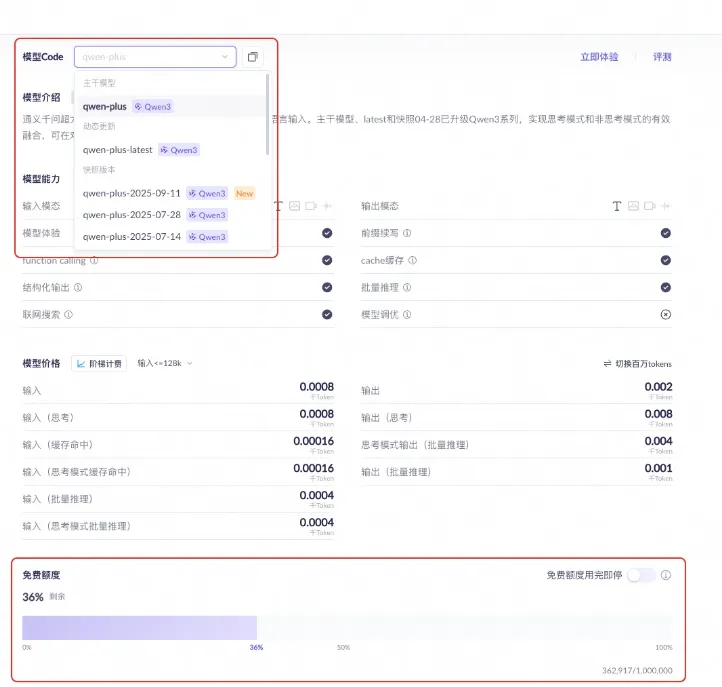The height and width of the screenshot is (687, 722).
Task: Click the New badge on qwen-plus-2025-09-11
Action: click(245, 193)
